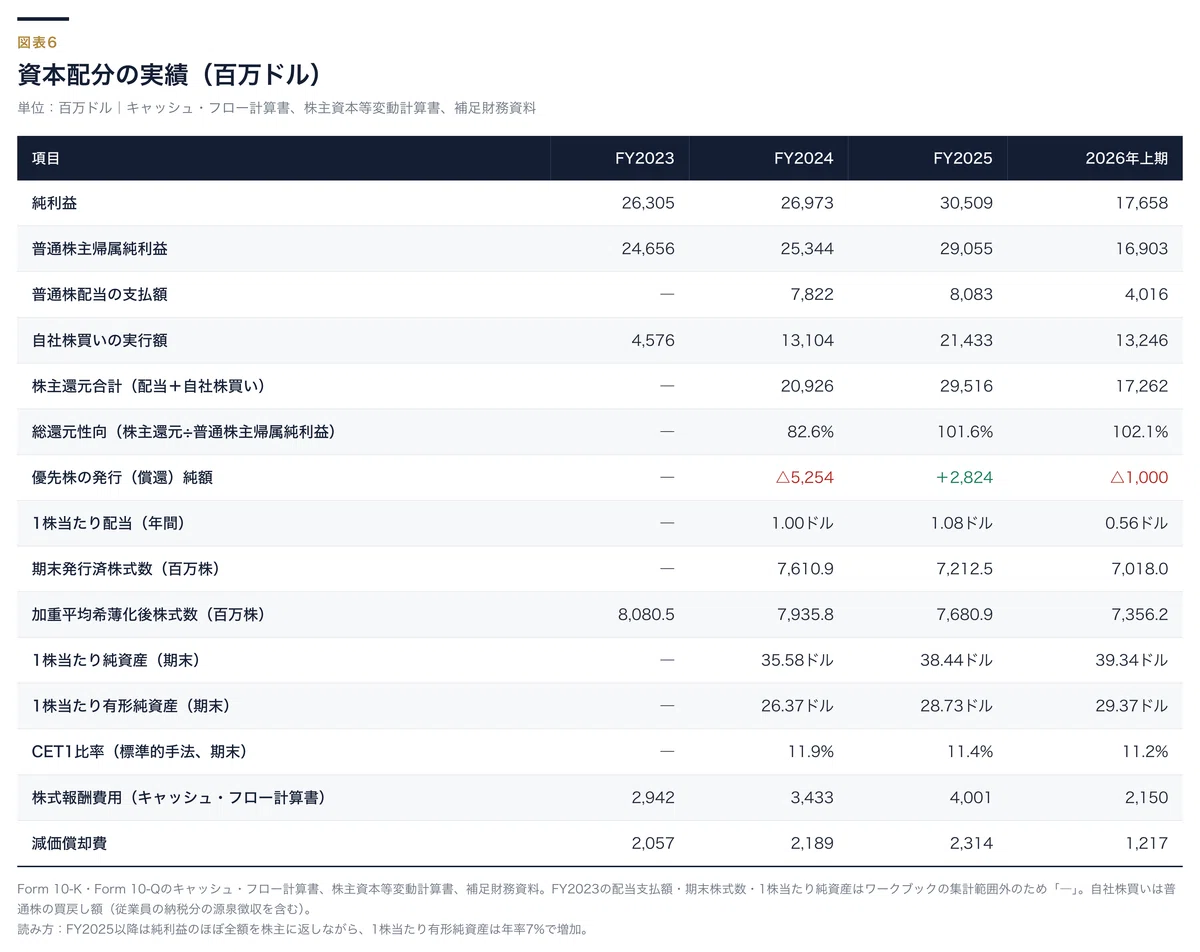Click the 0.56ドル dividend per share cell
Viewport: 1200px width, 952px height.
coord(1136,523)
